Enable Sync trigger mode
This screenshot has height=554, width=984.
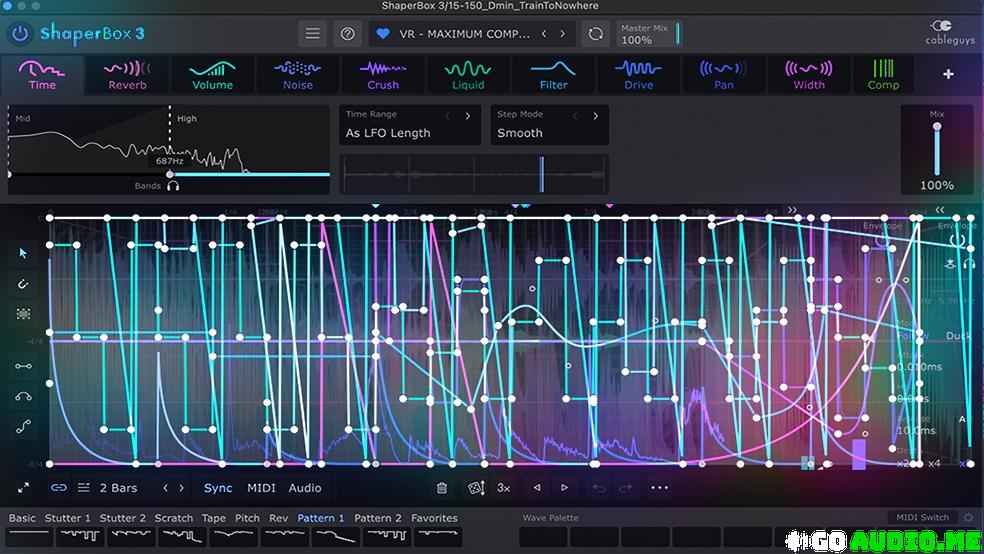click(218, 487)
